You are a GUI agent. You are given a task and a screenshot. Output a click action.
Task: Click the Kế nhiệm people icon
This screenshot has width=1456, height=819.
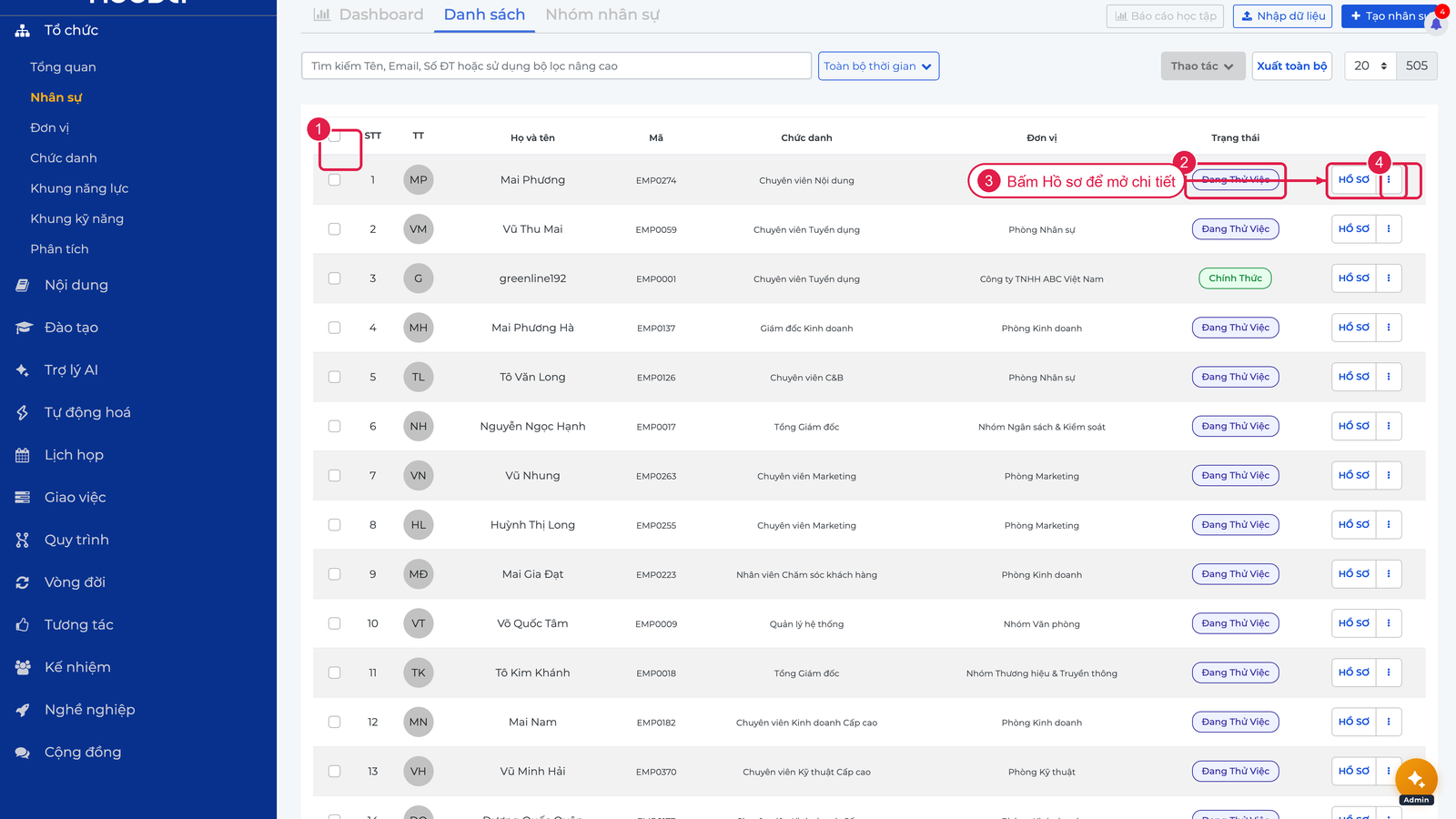[23, 667]
